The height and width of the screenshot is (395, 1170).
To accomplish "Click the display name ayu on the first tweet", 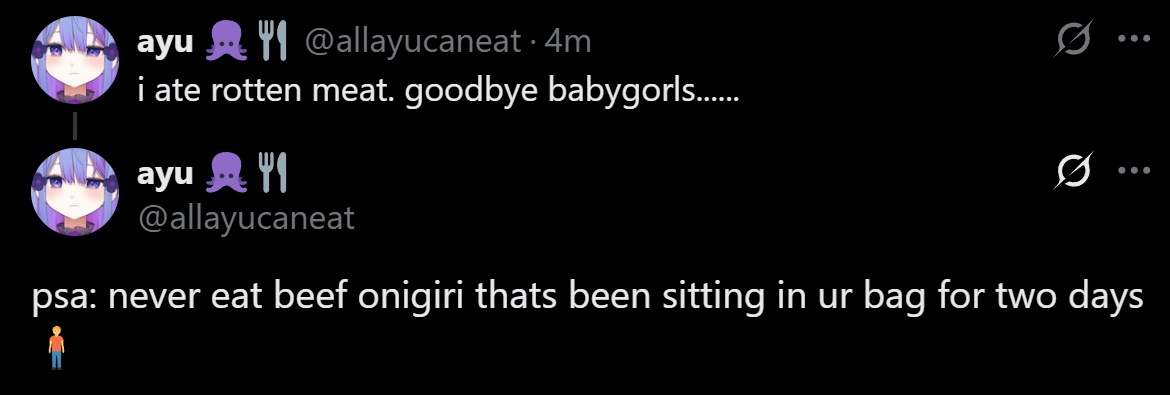I will tap(165, 43).
